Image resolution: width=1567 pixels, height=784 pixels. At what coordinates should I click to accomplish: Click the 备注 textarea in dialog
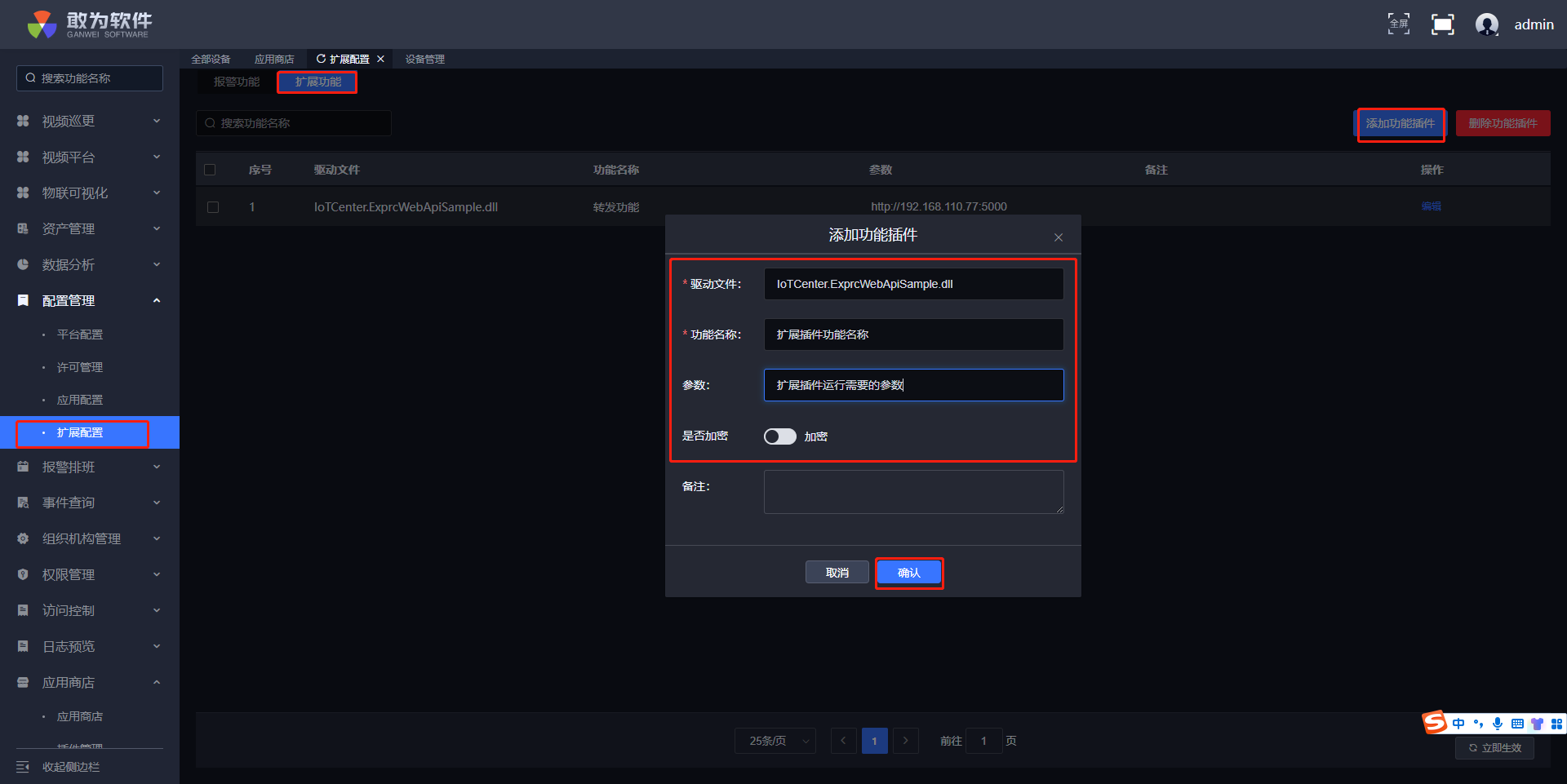click(x=913, y=491)
